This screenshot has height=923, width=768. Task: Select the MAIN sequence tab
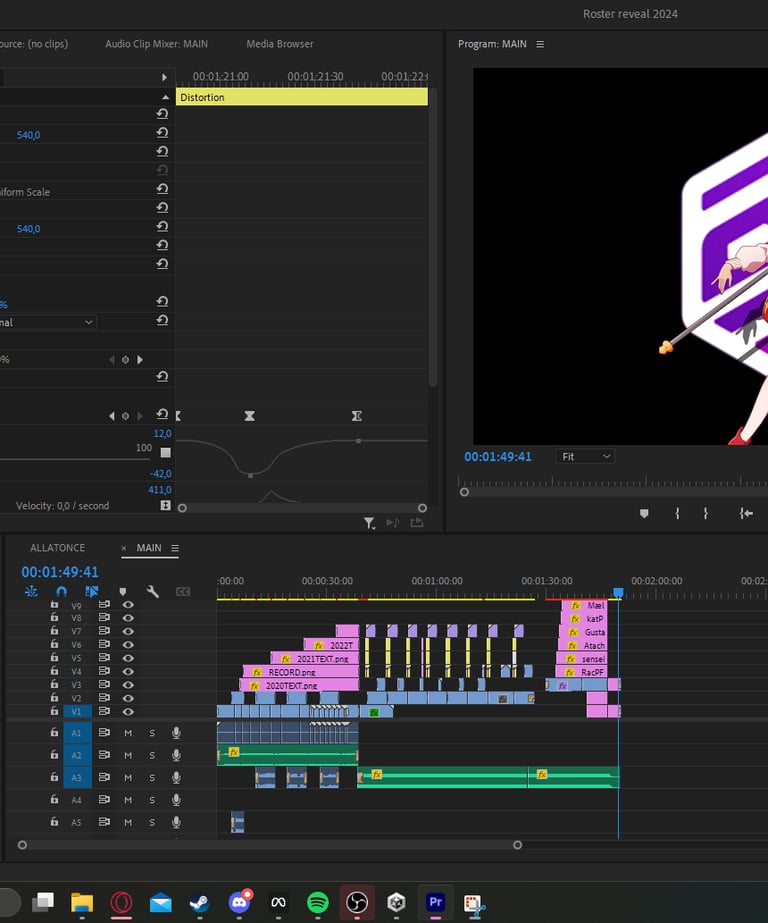tap(149, 548)
